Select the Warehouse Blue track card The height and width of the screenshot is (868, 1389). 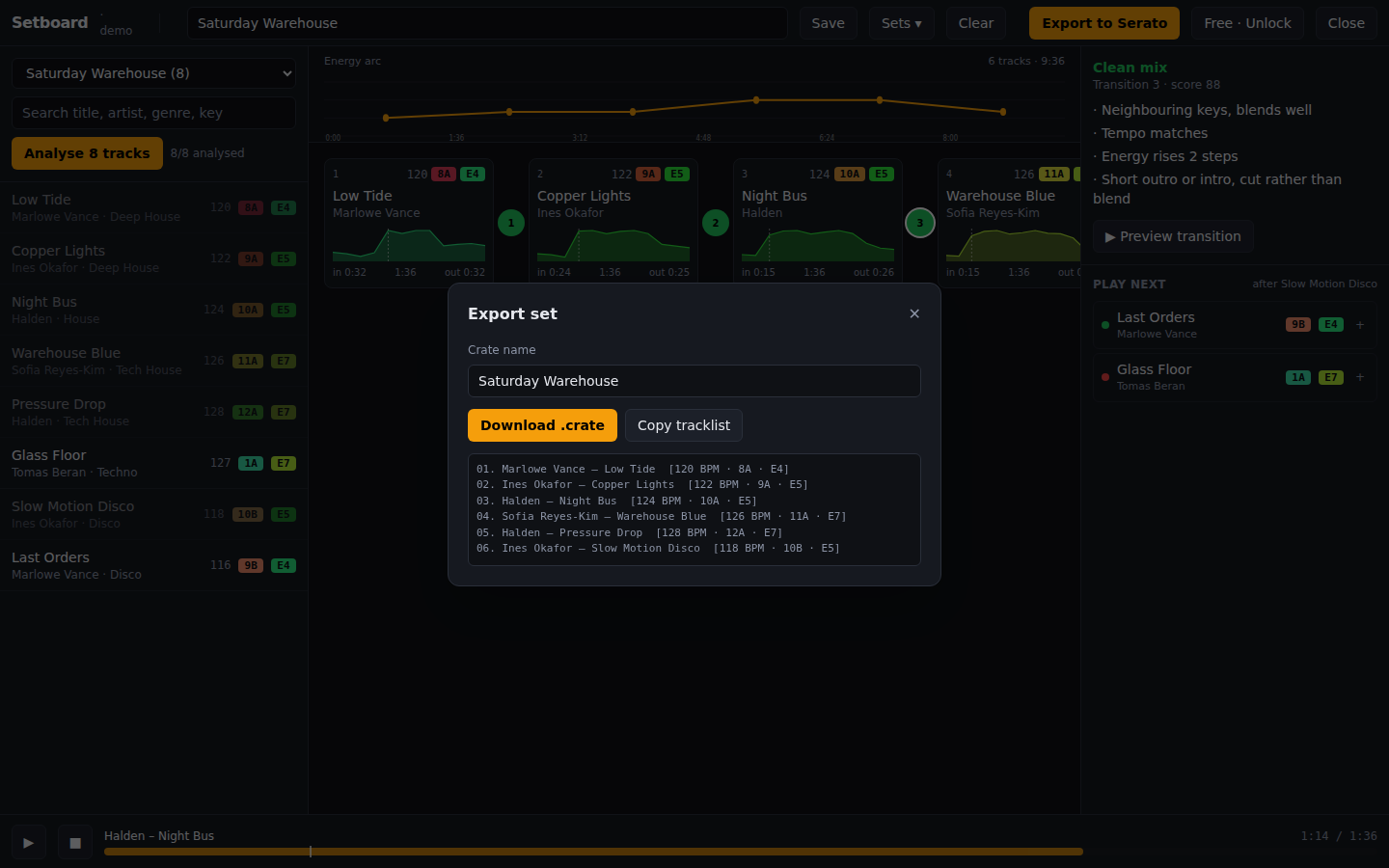pyautogui.click(x=1009, y=223)
